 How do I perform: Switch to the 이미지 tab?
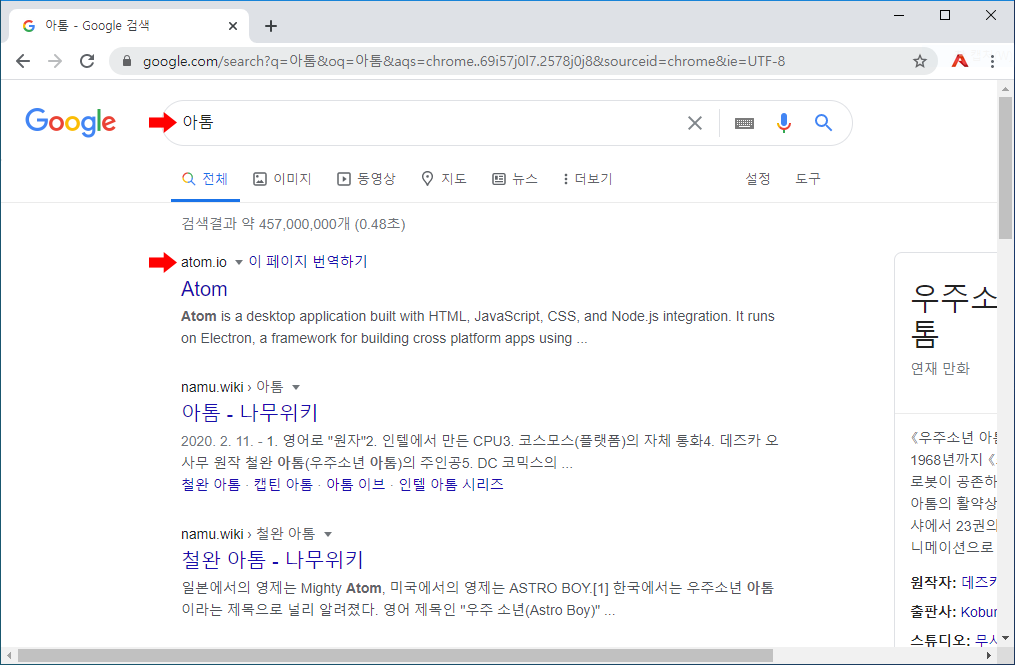click(282, 179)
